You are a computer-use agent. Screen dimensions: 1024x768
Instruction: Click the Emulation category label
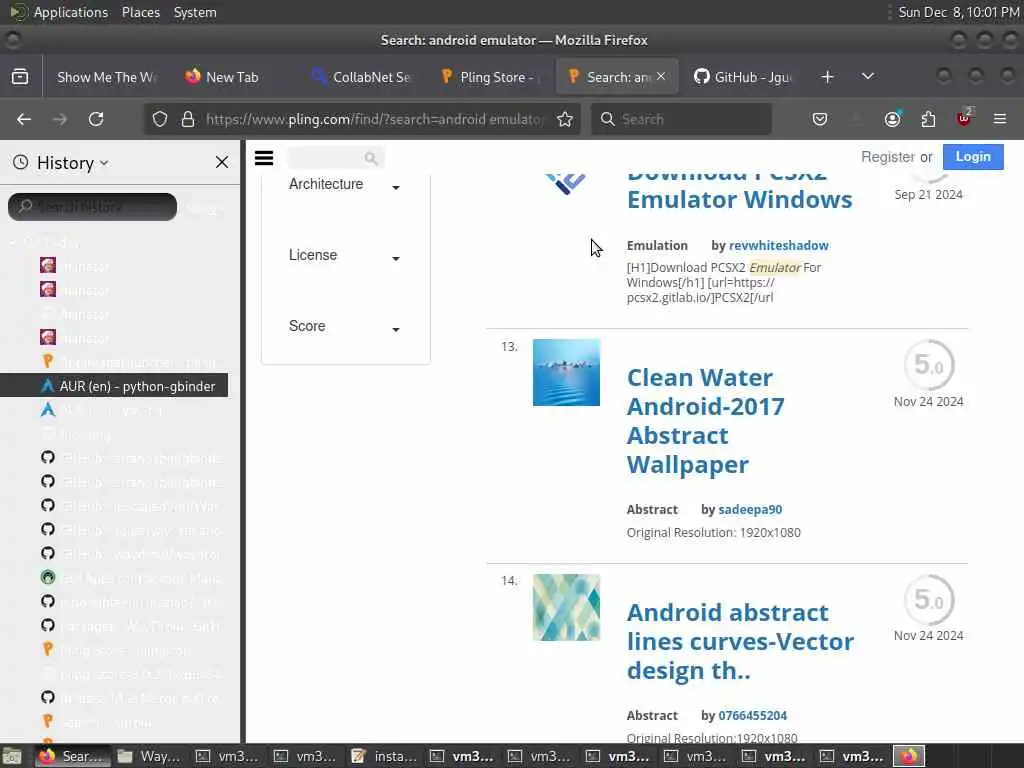657,246
